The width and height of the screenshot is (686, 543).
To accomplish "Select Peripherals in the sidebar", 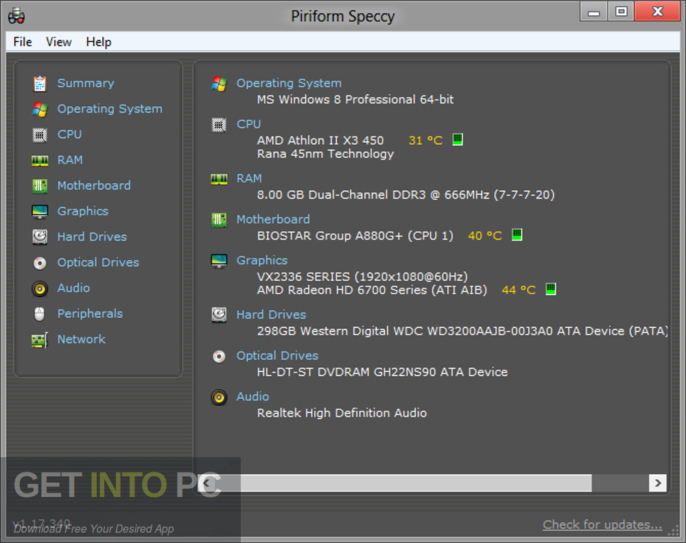I will point(90,314).
